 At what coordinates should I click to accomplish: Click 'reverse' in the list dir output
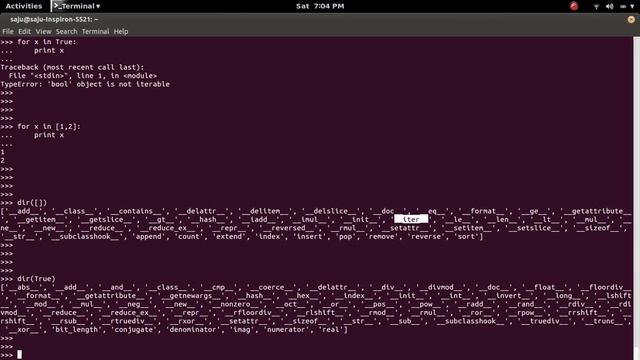[426, 236]
